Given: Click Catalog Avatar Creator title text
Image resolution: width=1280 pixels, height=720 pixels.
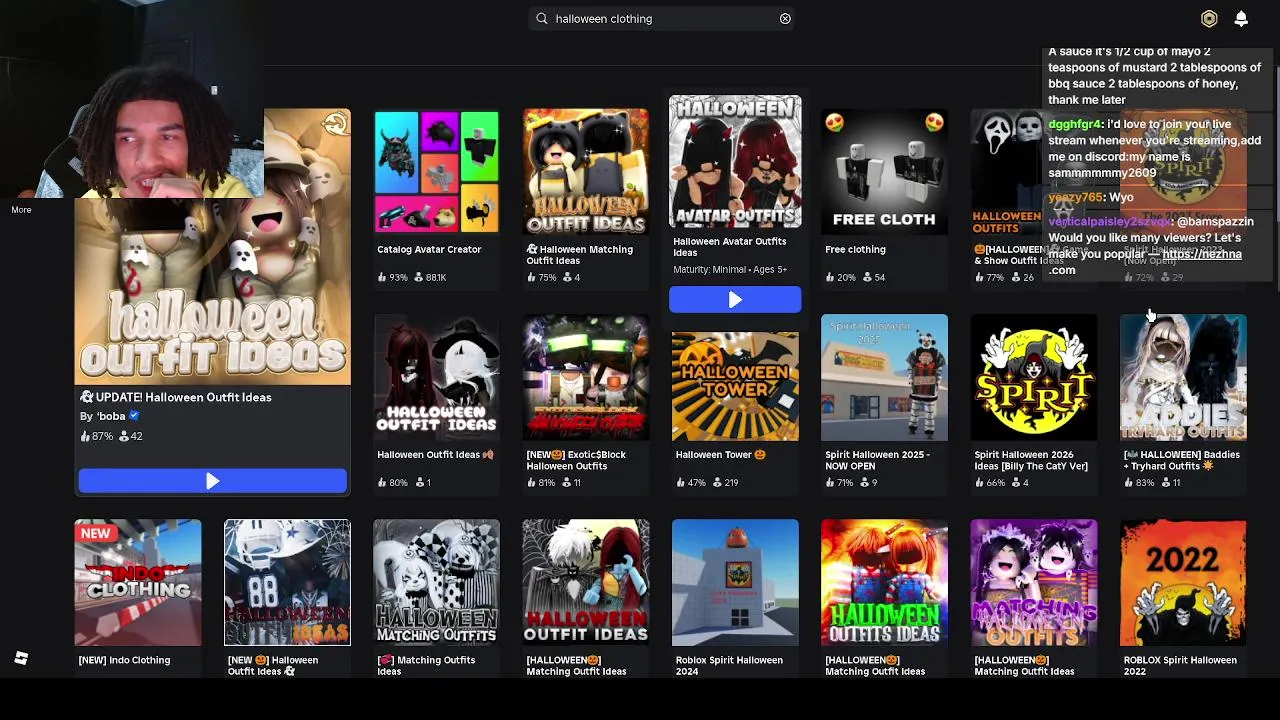Looking at the screenshot, I should point(429,250).
